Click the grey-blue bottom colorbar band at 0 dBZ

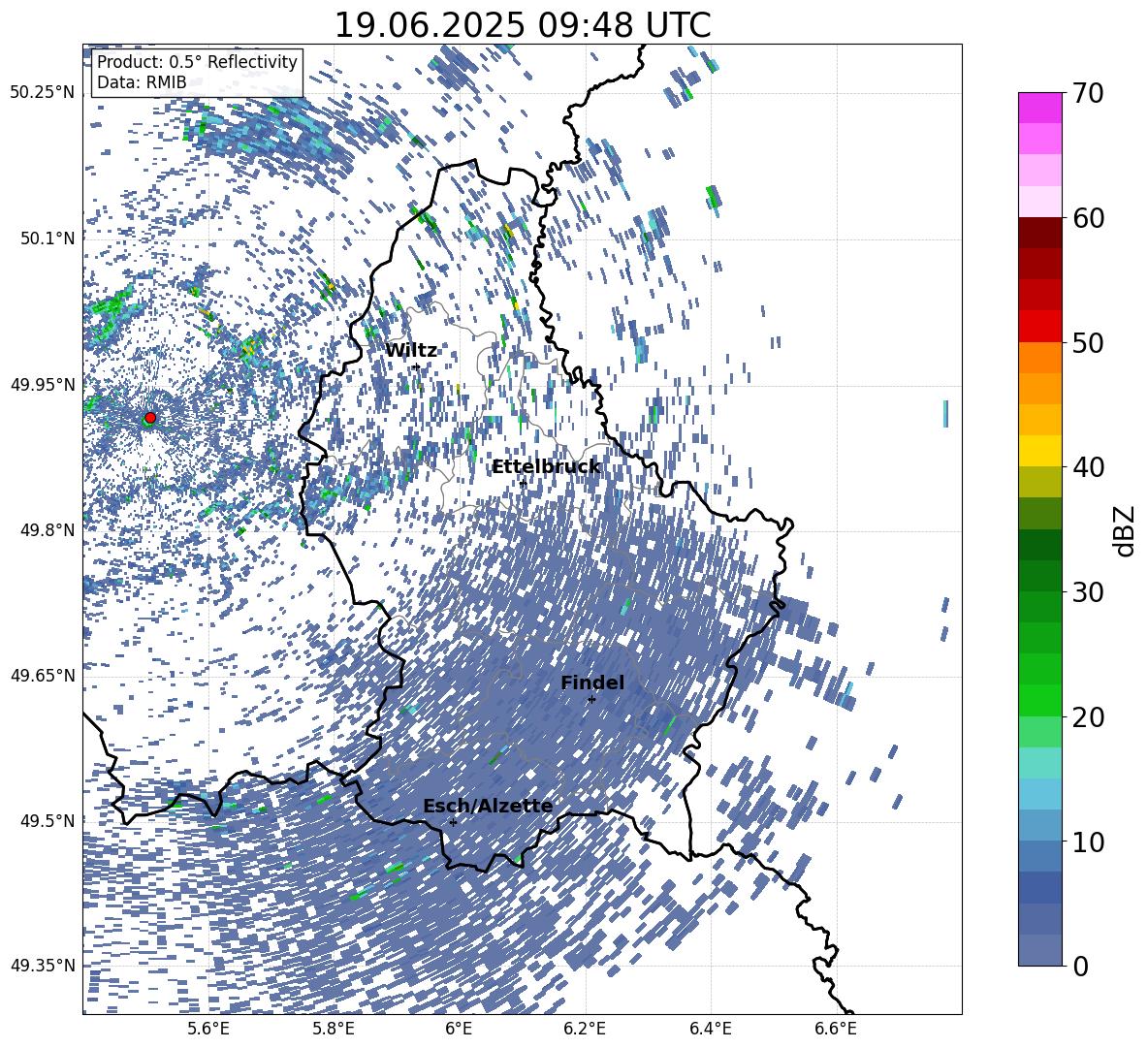(x=1039, y=950)
